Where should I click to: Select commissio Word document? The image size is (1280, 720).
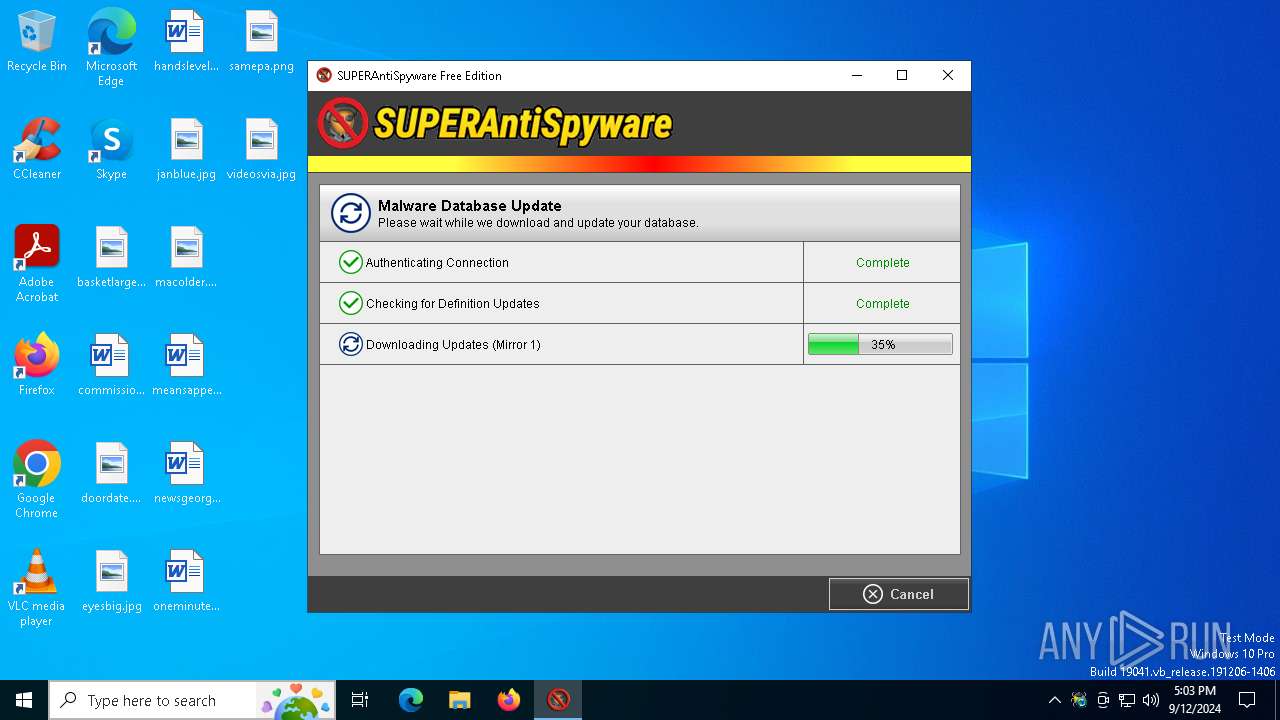click(111, 365)
